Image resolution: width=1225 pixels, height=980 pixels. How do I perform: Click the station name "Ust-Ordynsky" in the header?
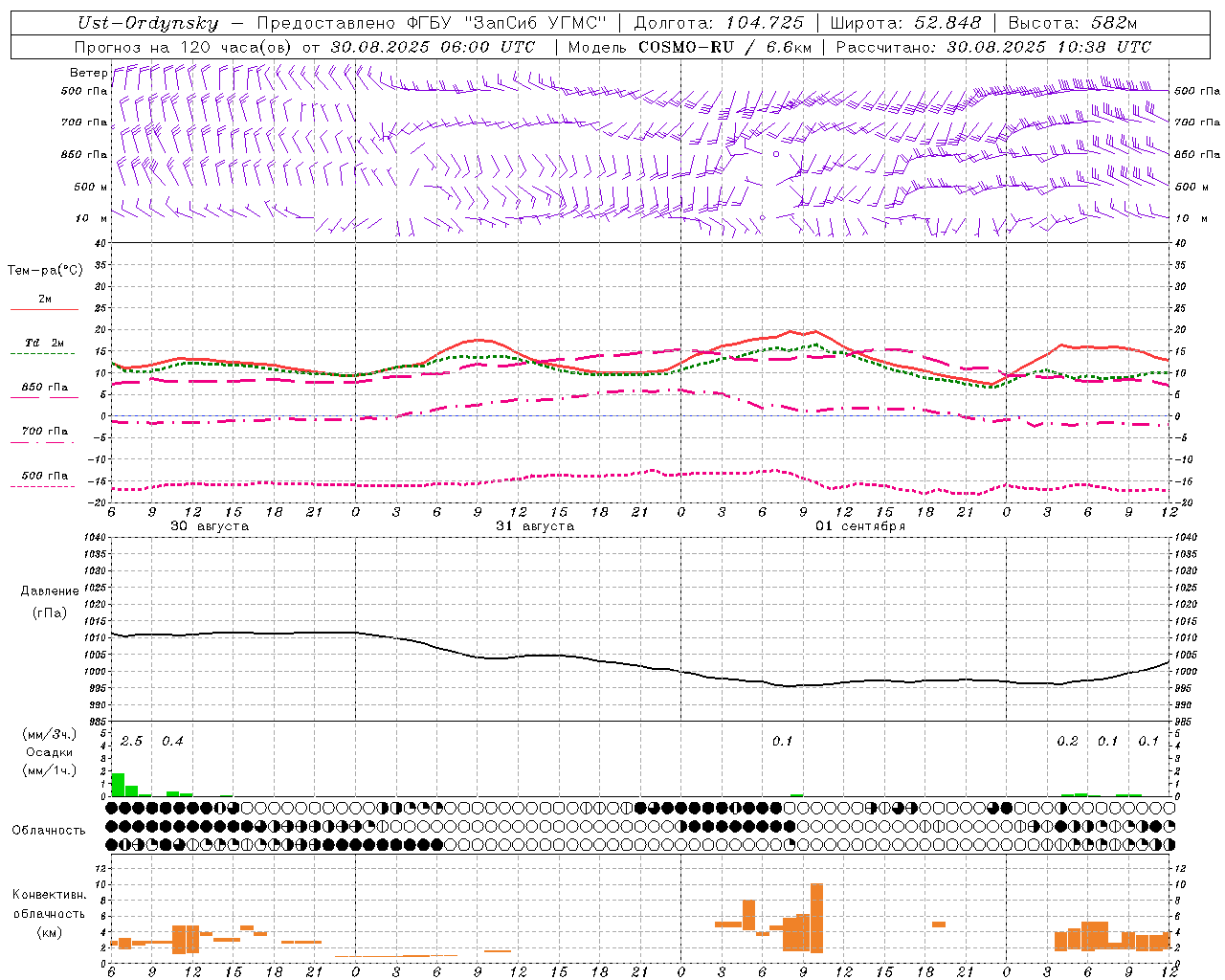pos(147,23)
